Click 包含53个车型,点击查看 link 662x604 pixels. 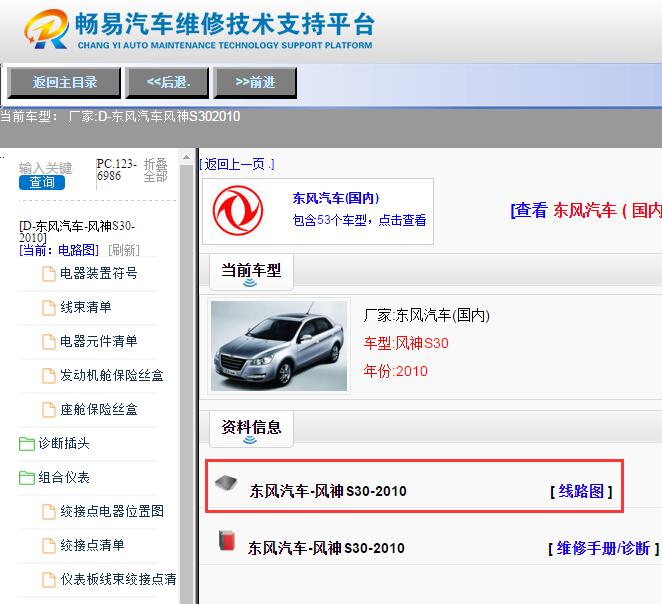point(359,220)
